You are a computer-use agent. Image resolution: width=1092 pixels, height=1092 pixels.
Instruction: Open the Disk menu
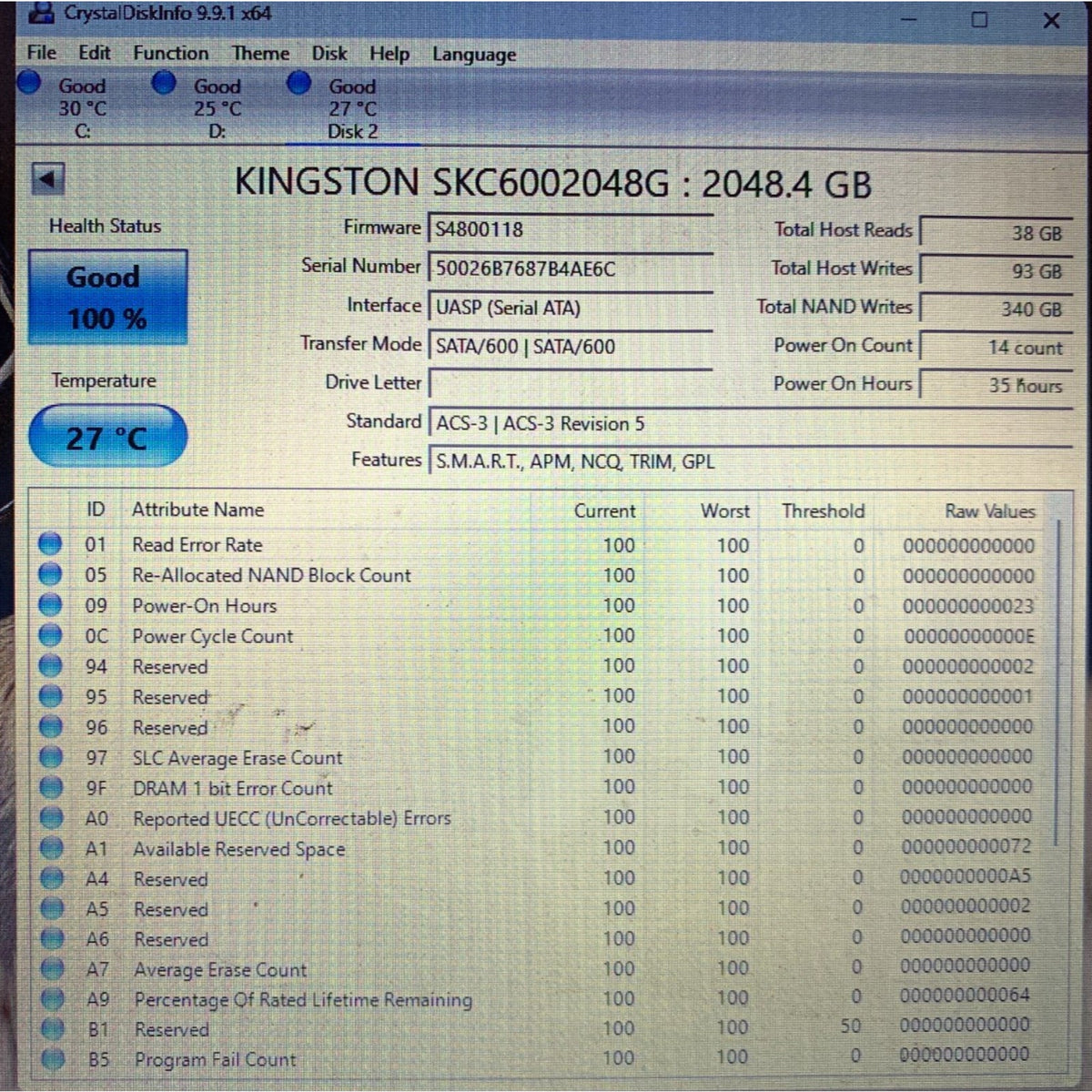tap(329, 54)
